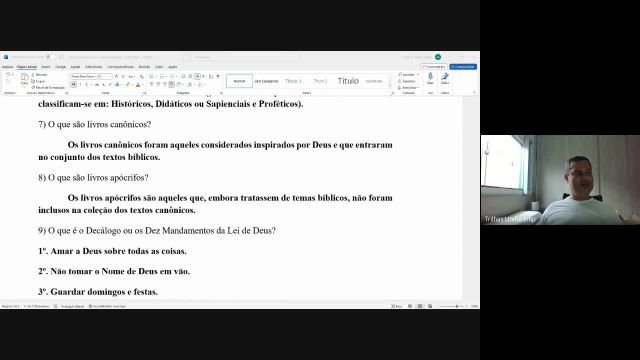This screenshot has height=360, width=640.
Task: Select the bullet list icon
Action: point(151,76)
